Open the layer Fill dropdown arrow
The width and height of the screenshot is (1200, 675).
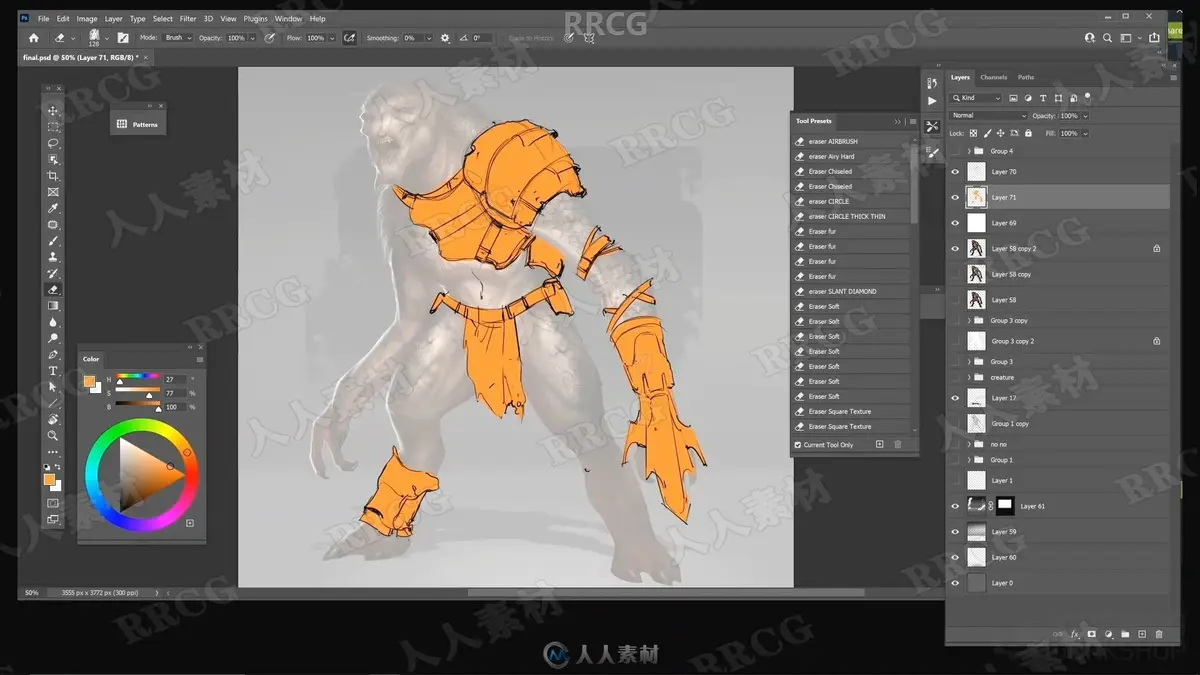point(1085,133)
